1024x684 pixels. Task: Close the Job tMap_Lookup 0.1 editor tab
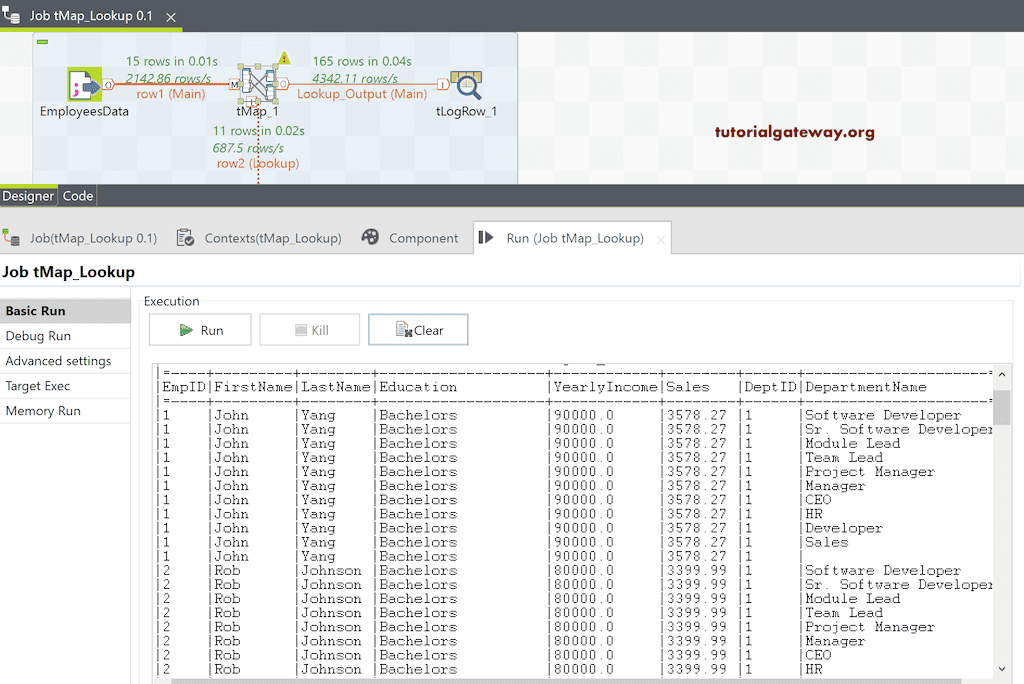point(170,18)
